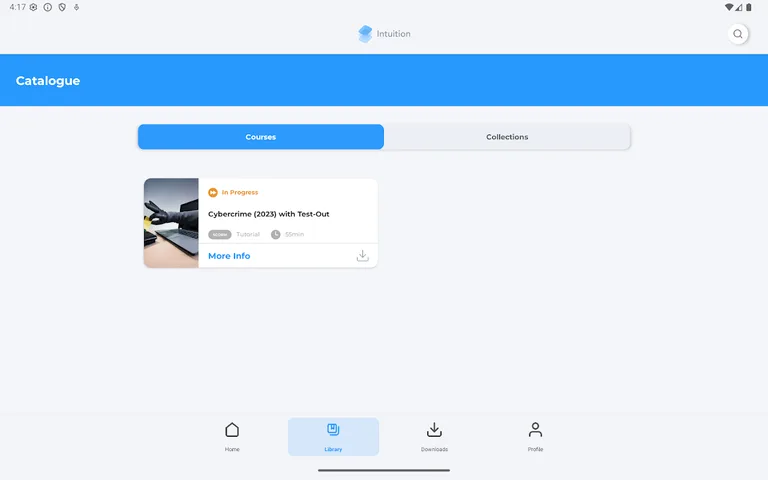Tap the Intuition logo
Screen dimensions: 768x480
(x=384, y=34)
